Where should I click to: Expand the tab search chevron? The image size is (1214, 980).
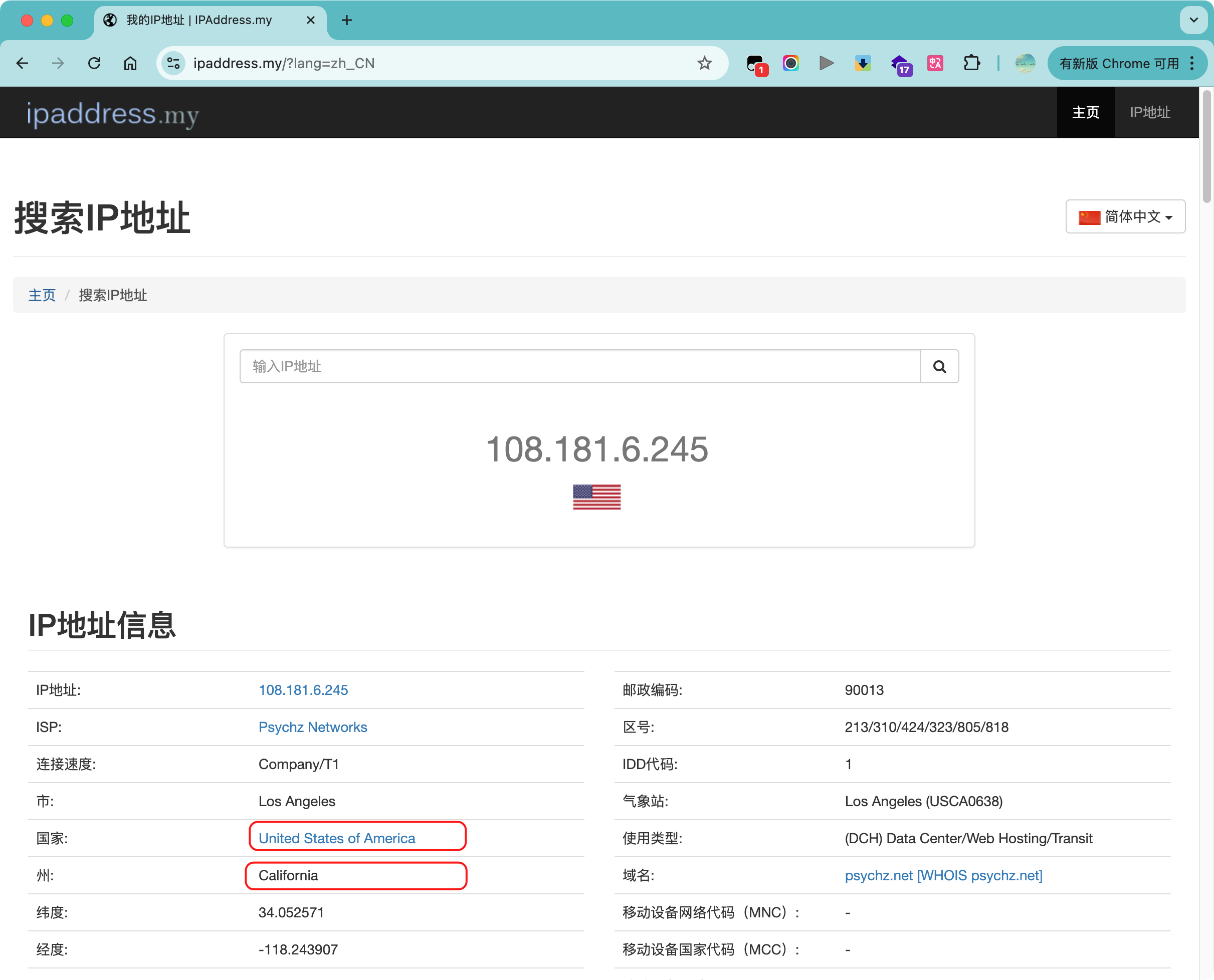point(1193,21)
